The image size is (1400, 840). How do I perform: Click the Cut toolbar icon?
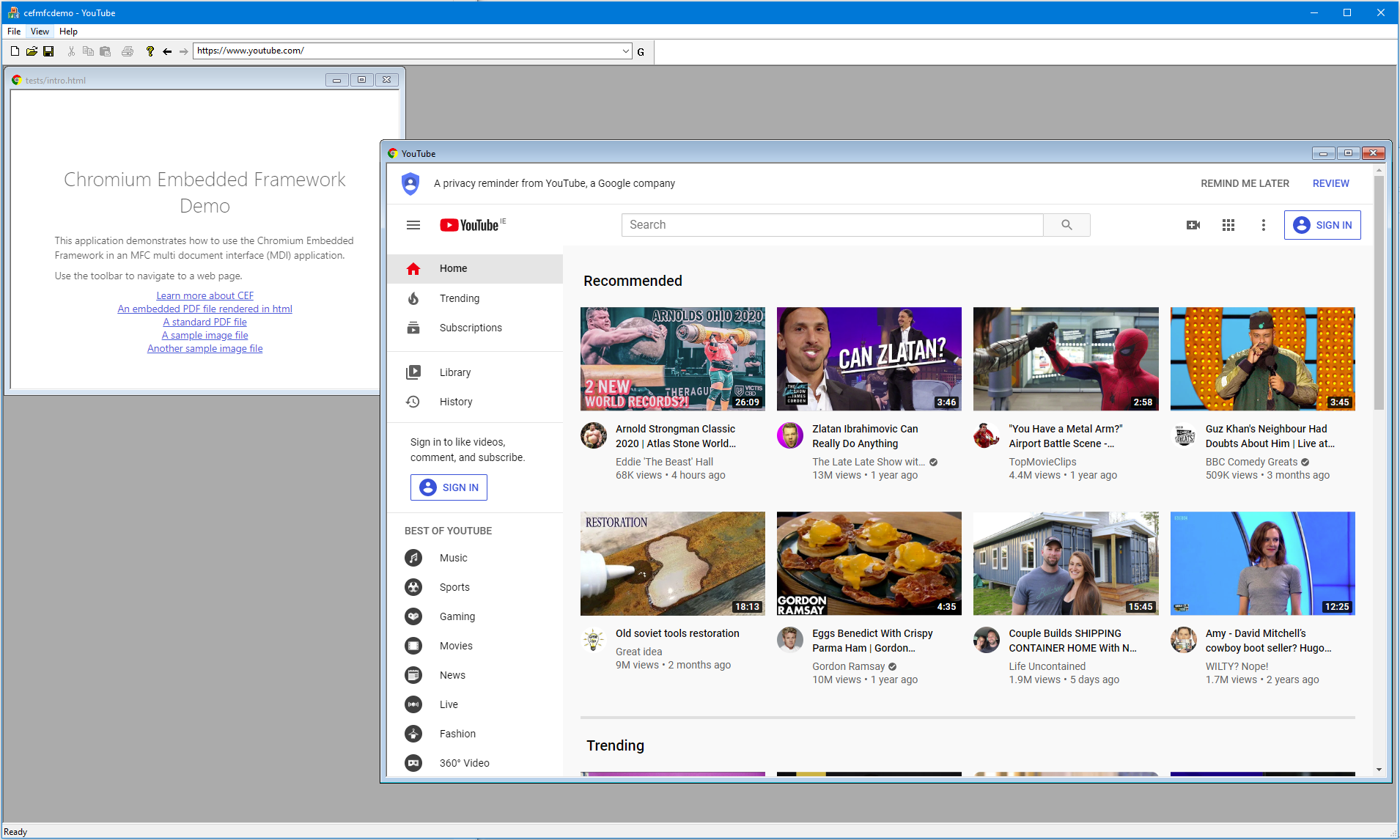(71, 51)
